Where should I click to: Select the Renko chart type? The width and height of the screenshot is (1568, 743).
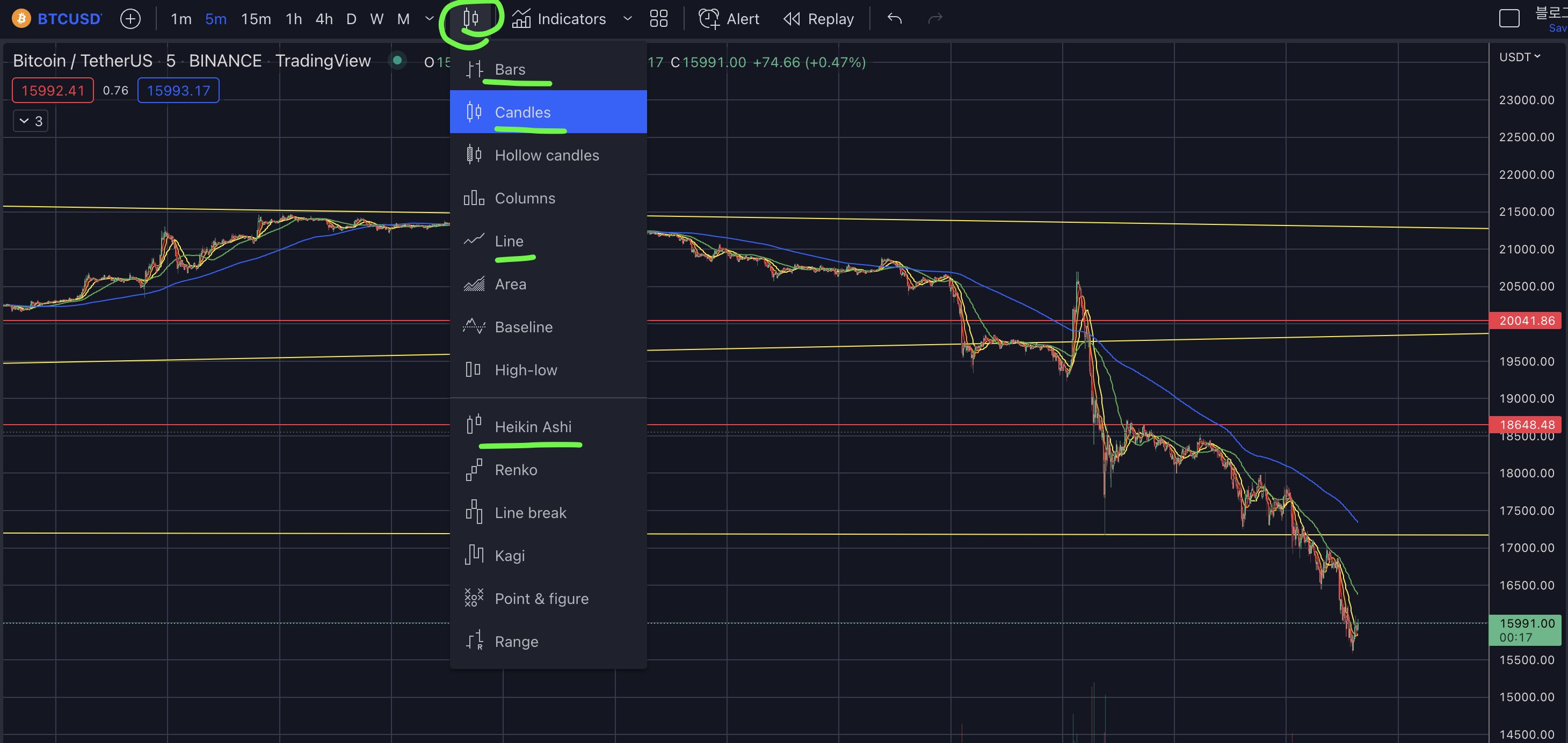tap(516, 470)
